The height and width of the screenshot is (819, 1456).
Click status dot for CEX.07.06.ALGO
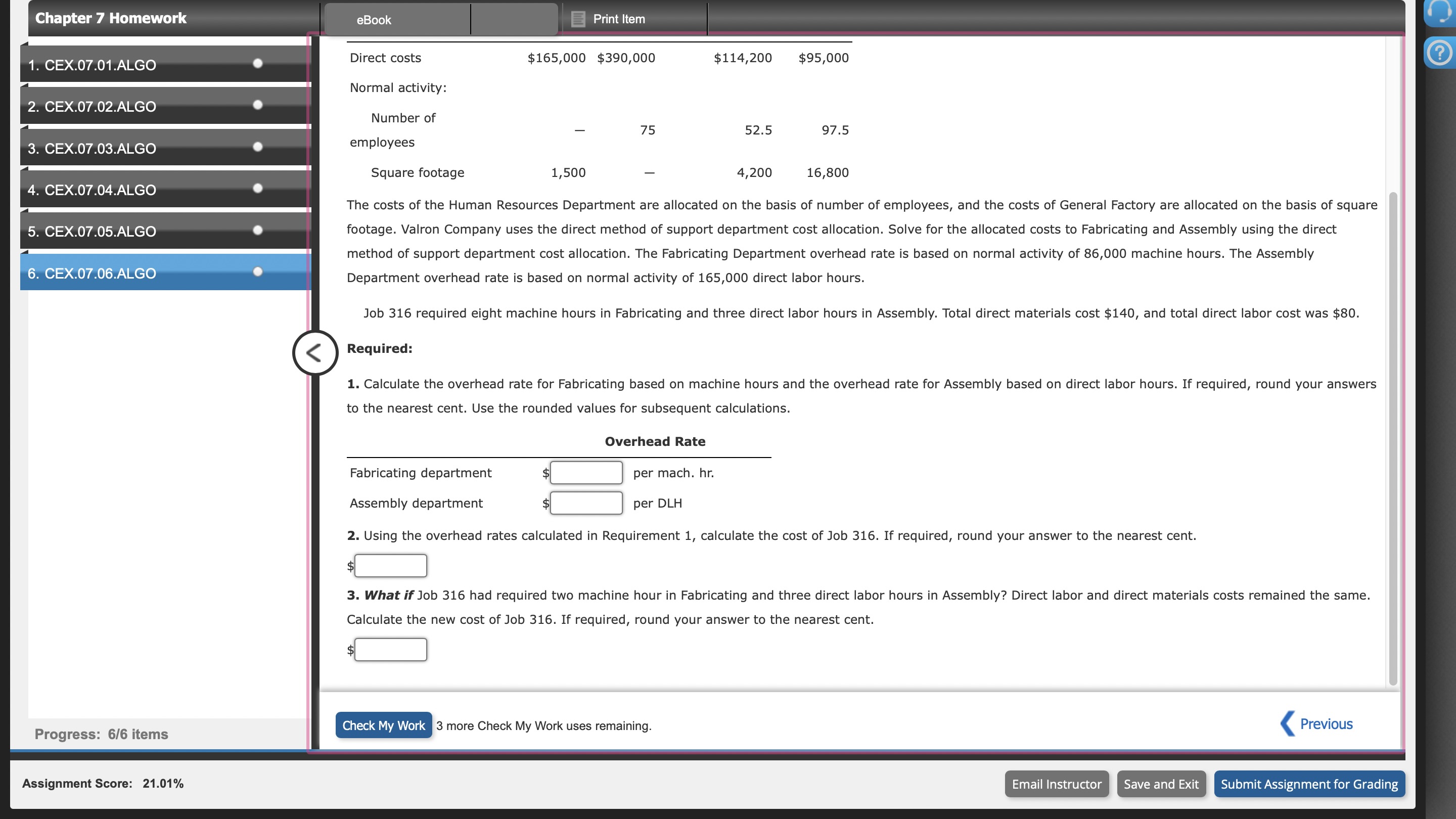(258, 272)
